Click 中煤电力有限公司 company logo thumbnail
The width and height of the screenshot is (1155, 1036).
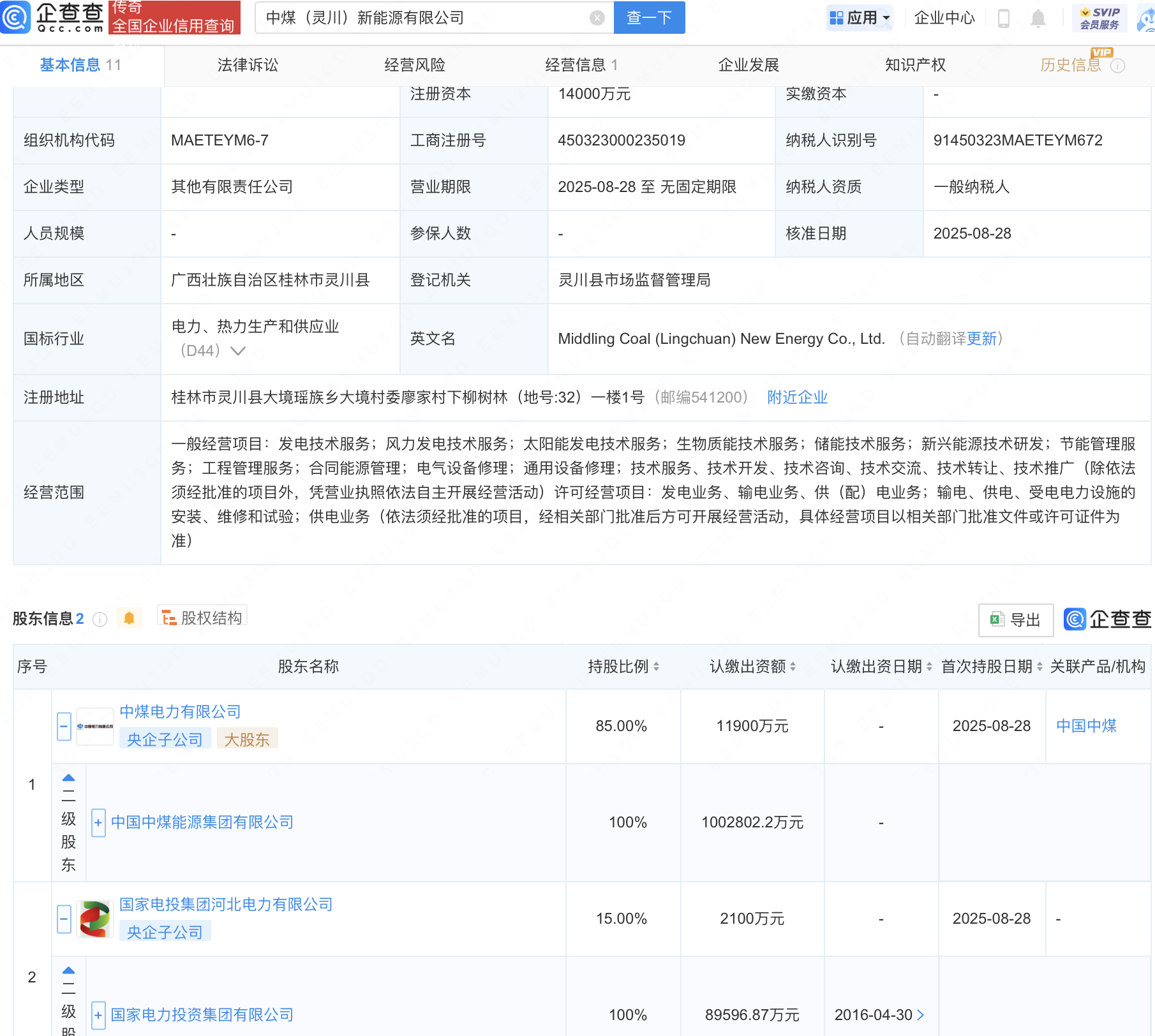(95, 726)
